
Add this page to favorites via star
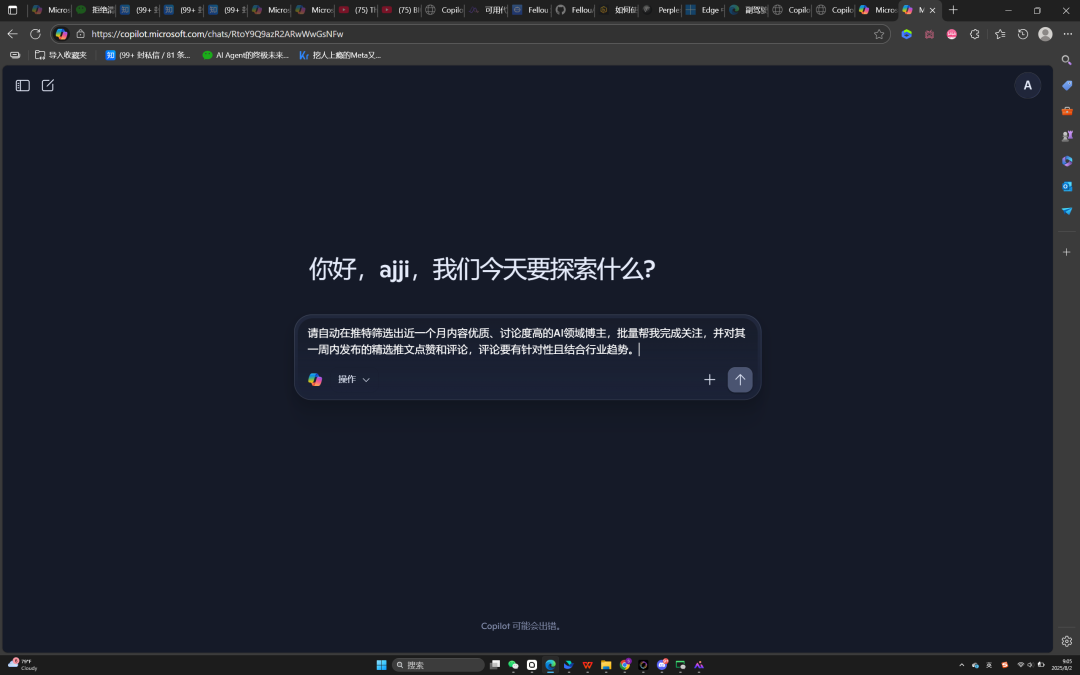click(x=877, y=33)
